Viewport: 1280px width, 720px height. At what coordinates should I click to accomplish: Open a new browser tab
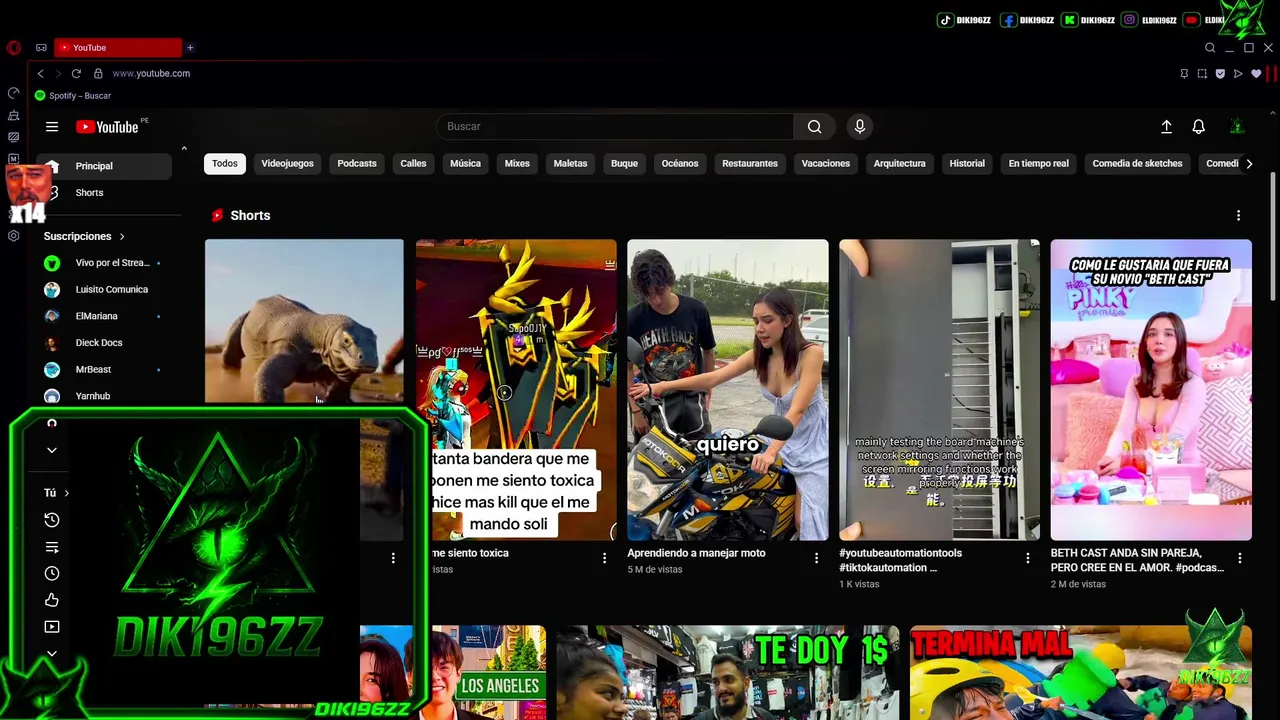coord(189,47)
